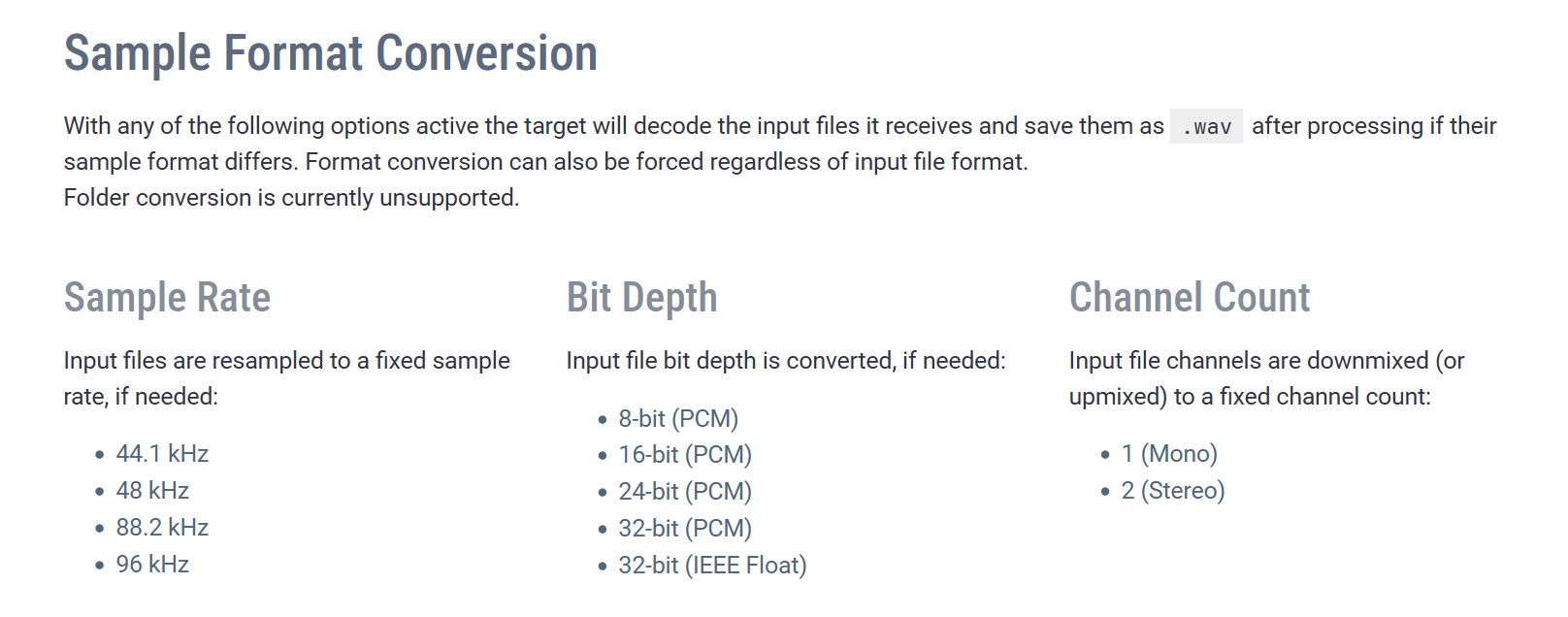Click the Sample Rate section heading
The height and width of the screenshot is (617, 1568).
[x=167, y=298]
